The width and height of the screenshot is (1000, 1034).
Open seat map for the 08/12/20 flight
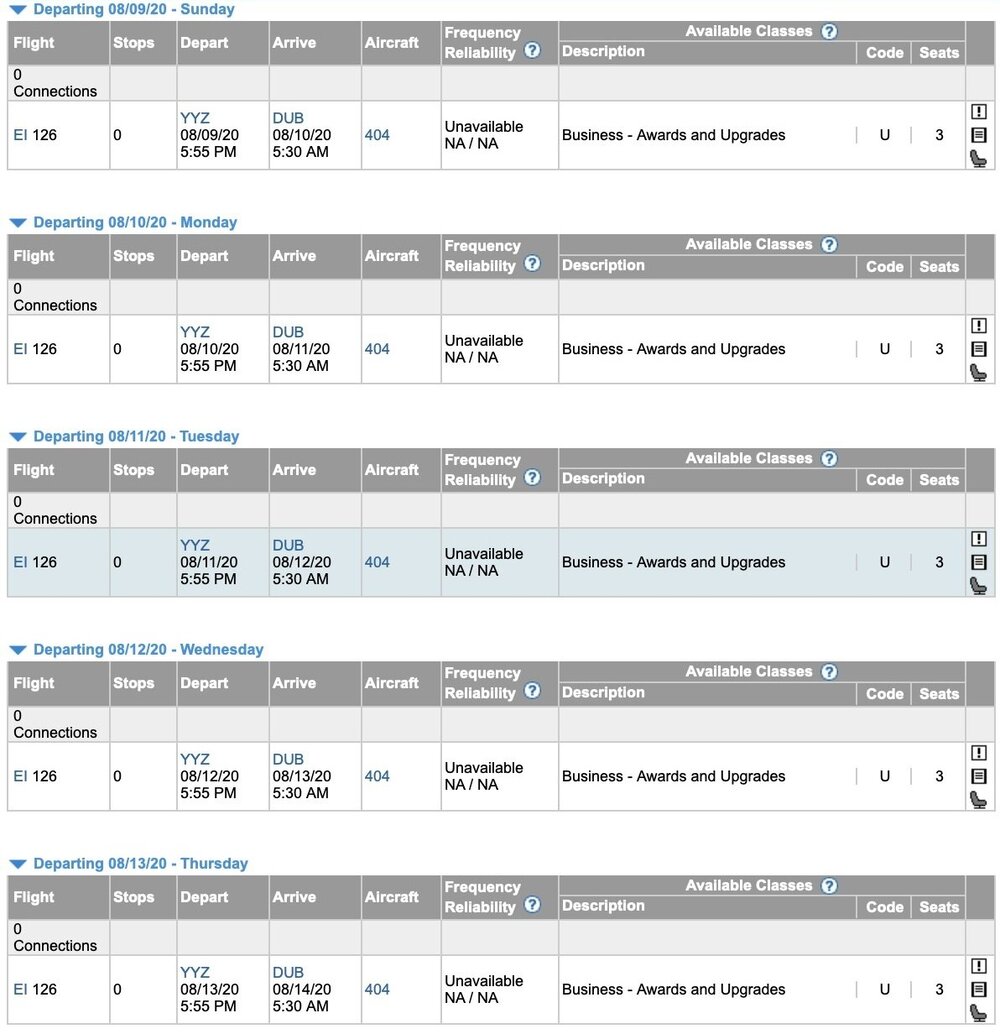[979, 799]
